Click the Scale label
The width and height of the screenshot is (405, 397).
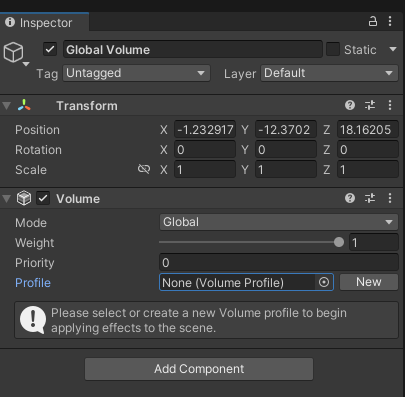pyautogui.click(x=31, y=170)
